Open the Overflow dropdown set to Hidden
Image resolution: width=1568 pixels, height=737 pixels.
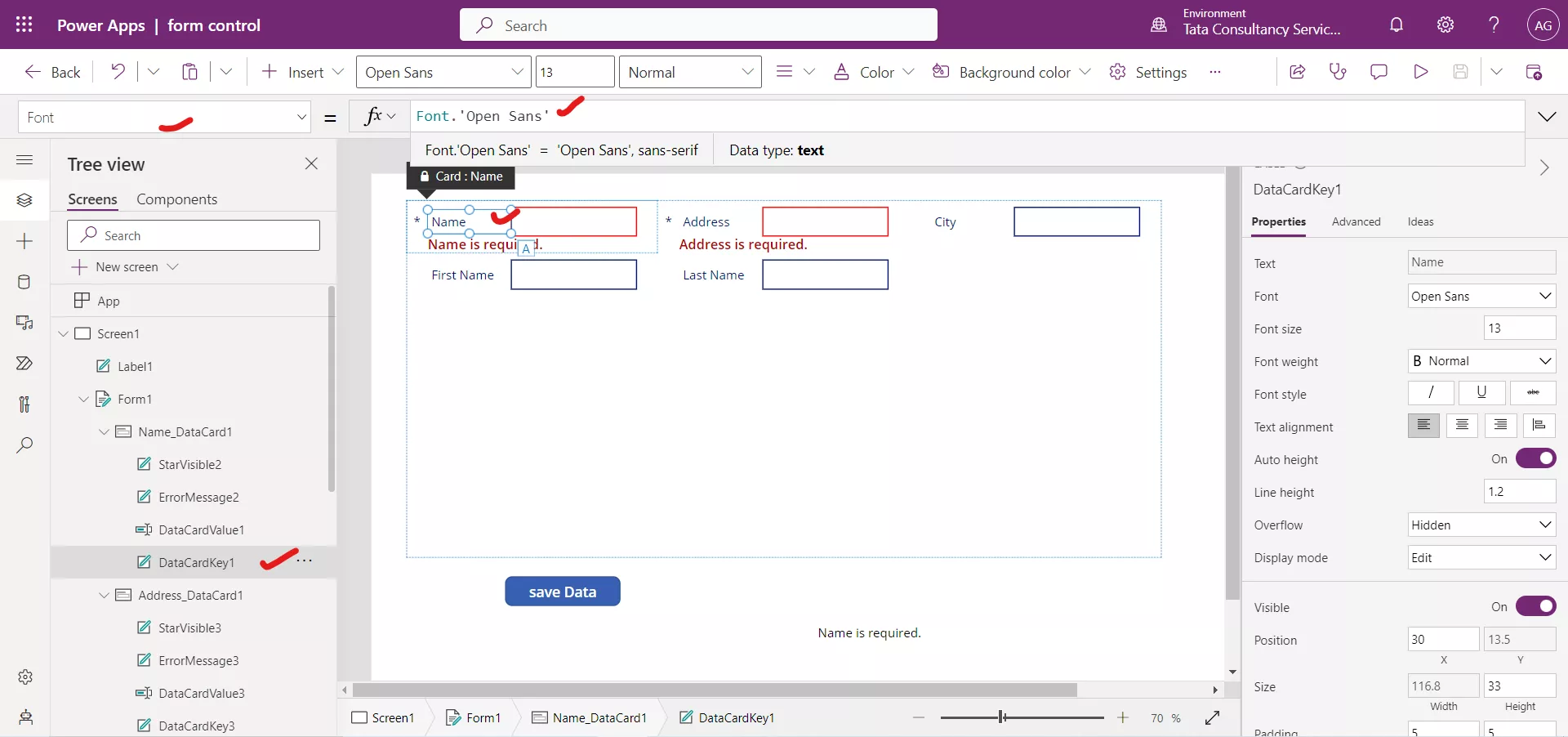click(1481, 525)
